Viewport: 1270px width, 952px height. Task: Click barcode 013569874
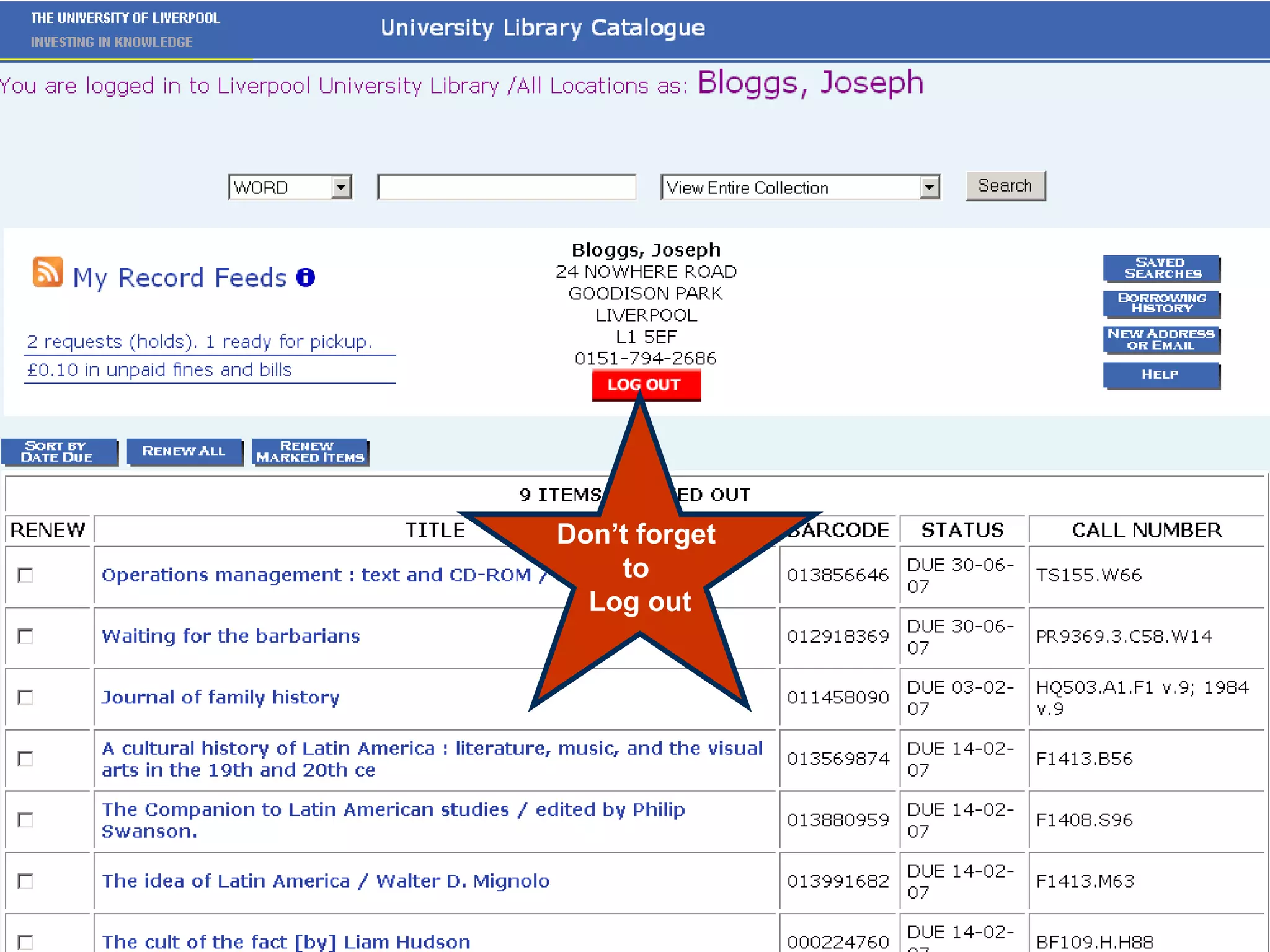coord(838,759)
